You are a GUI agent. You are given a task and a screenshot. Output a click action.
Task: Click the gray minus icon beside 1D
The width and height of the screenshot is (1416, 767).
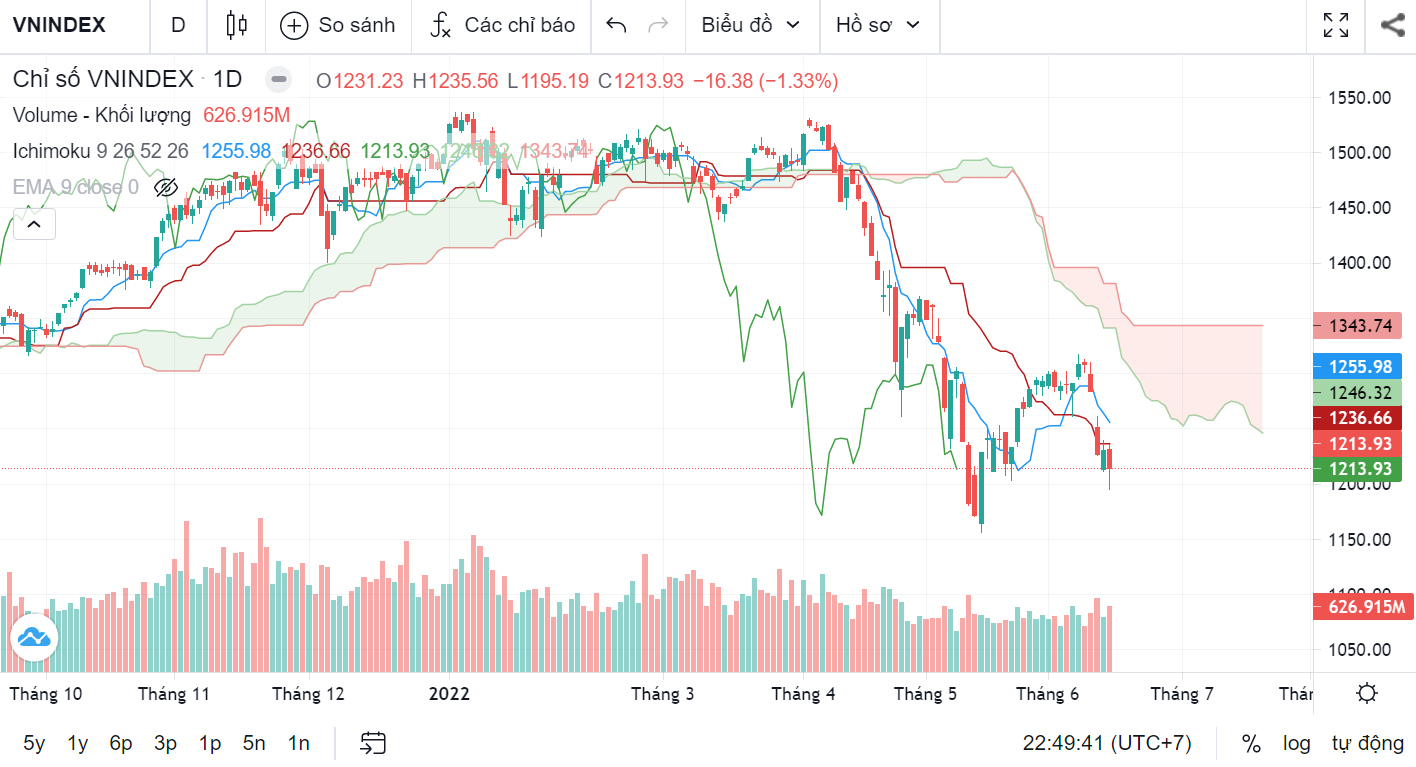279,80
